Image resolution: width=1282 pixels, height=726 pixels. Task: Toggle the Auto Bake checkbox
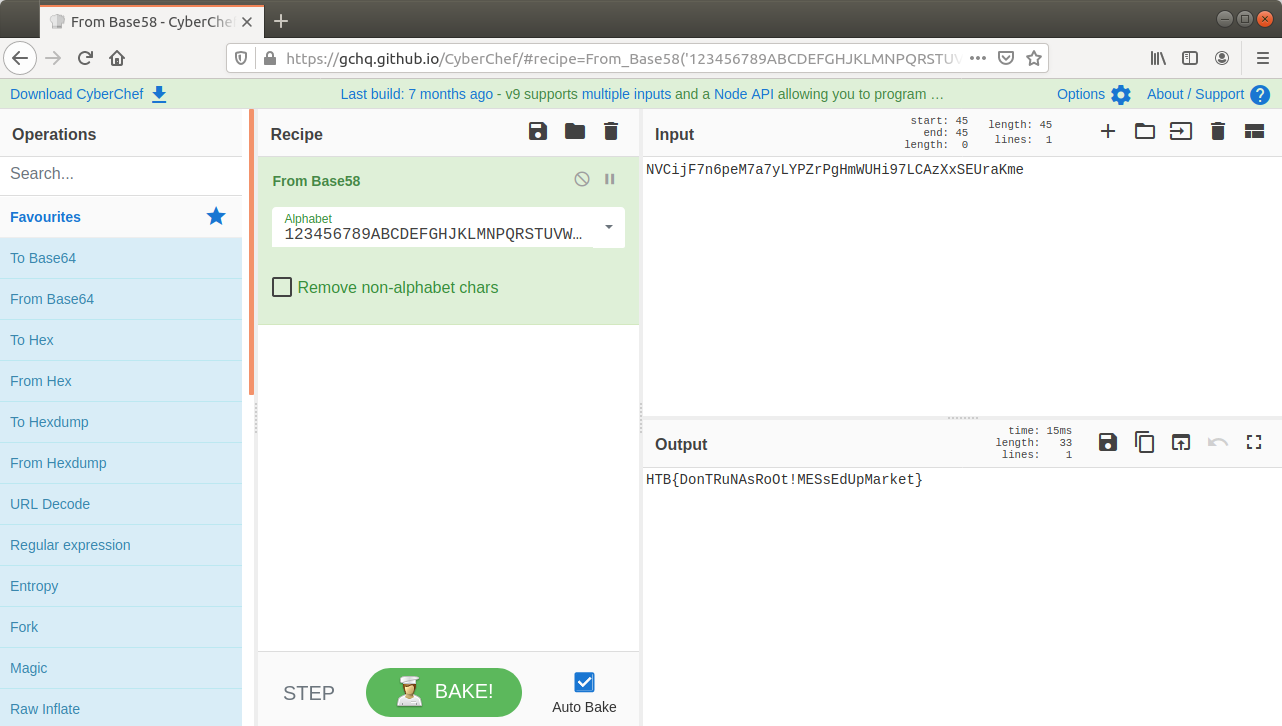tap(584, 682)
